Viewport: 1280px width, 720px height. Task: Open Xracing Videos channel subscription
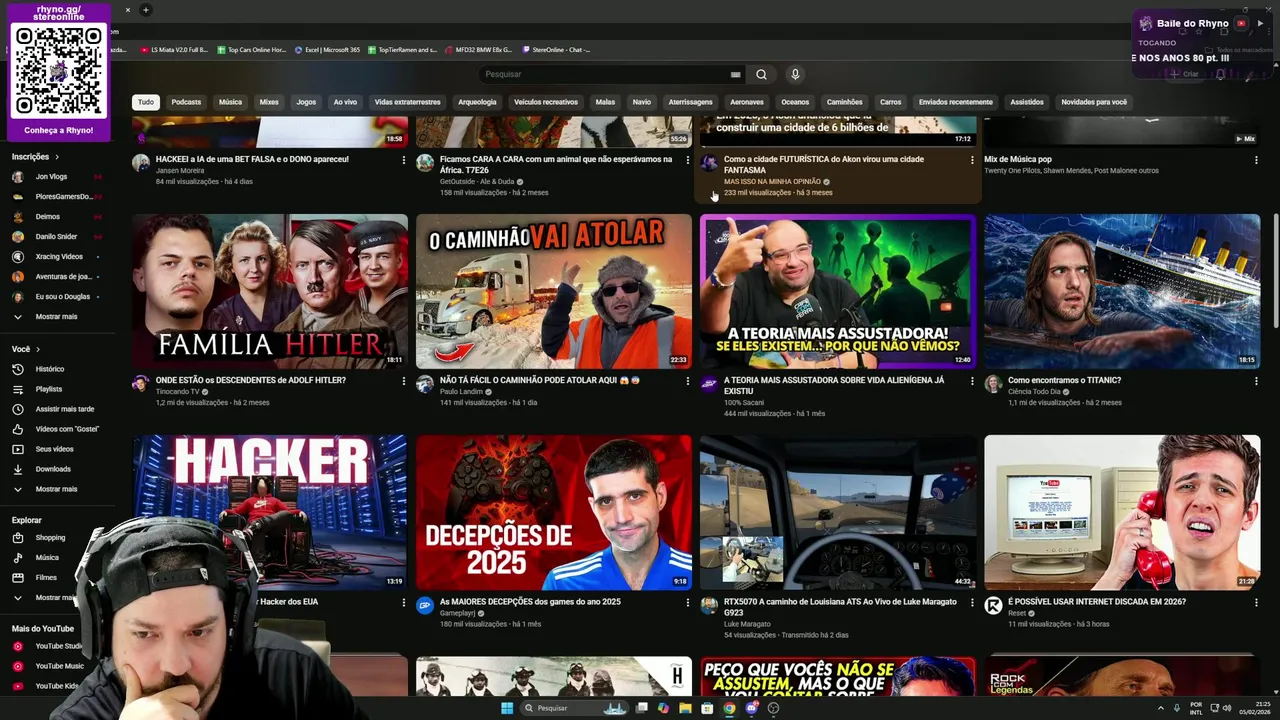[x=59, y=257]
